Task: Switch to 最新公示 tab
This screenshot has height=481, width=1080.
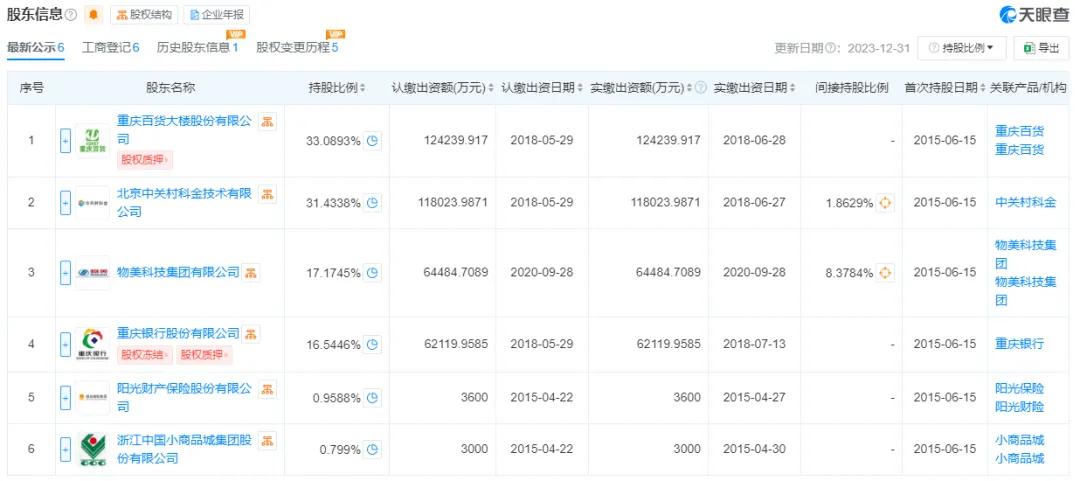Action: [x=36, y=48]
